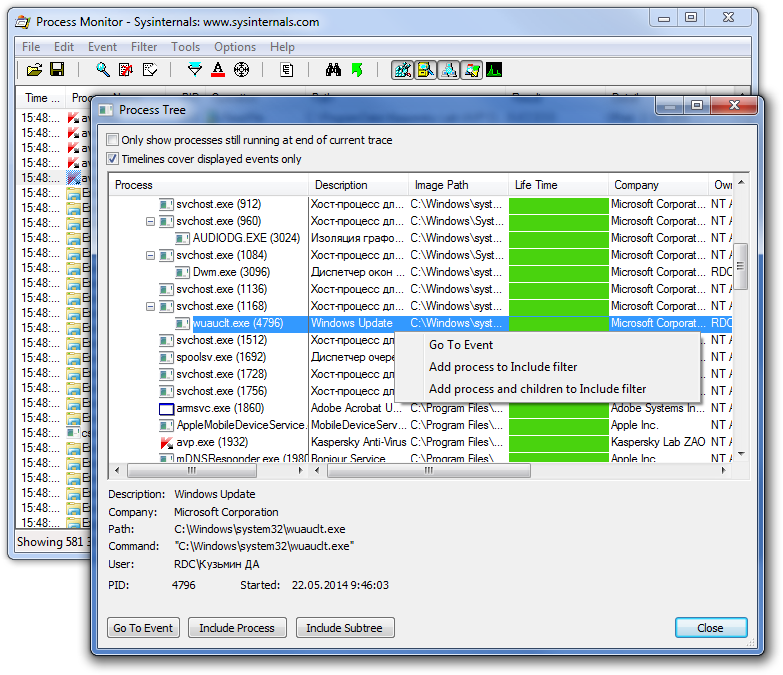Open the Options menu
Image resolution: width=783 pixels, height=675 pixels.
coord(235,47)
